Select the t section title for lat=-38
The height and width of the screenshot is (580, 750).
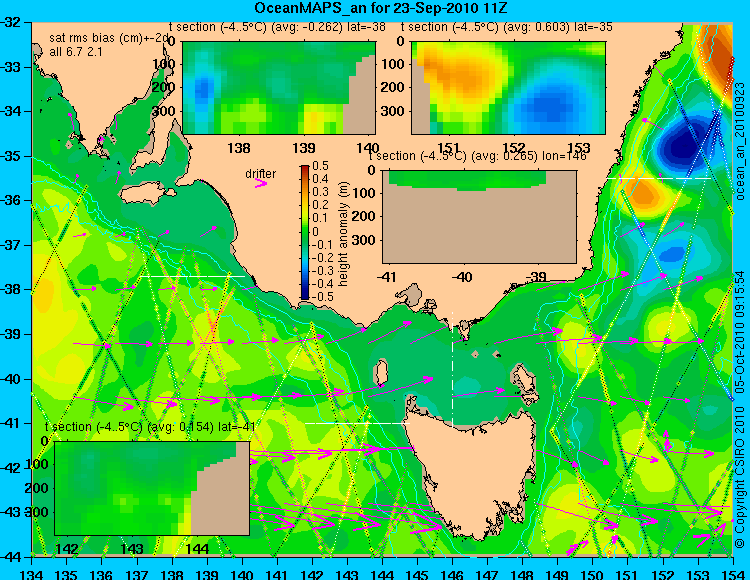[277, 27]
